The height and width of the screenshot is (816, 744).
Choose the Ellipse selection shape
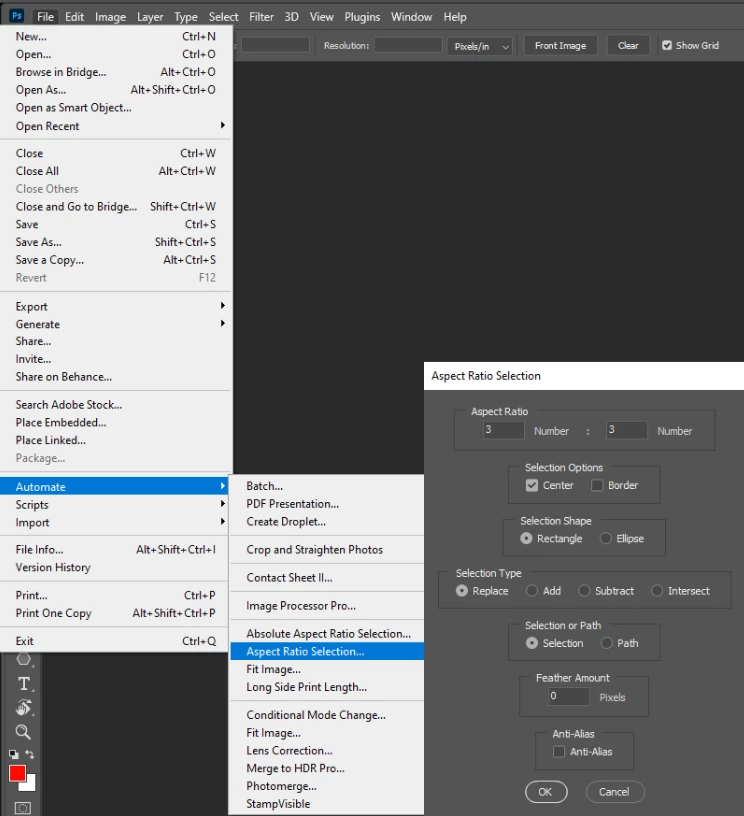[606, 539]
